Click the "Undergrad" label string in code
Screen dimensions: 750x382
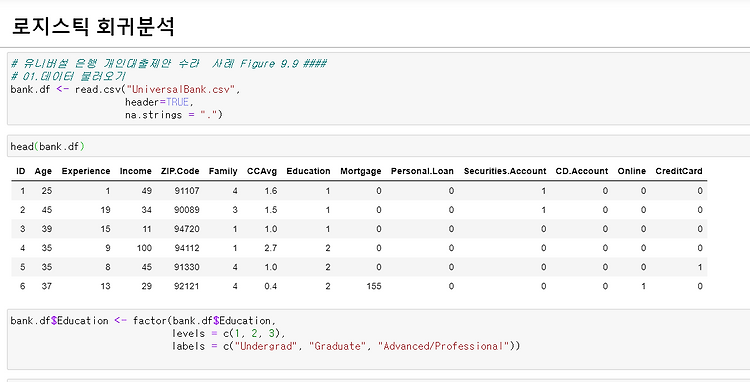coord(265,346)
